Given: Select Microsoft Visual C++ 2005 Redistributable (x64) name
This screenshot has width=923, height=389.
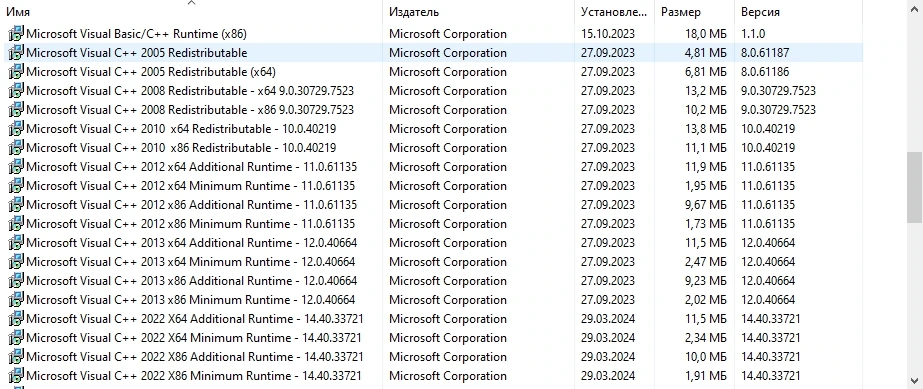Looking at the screenshot, I should [x=151, y=72].
